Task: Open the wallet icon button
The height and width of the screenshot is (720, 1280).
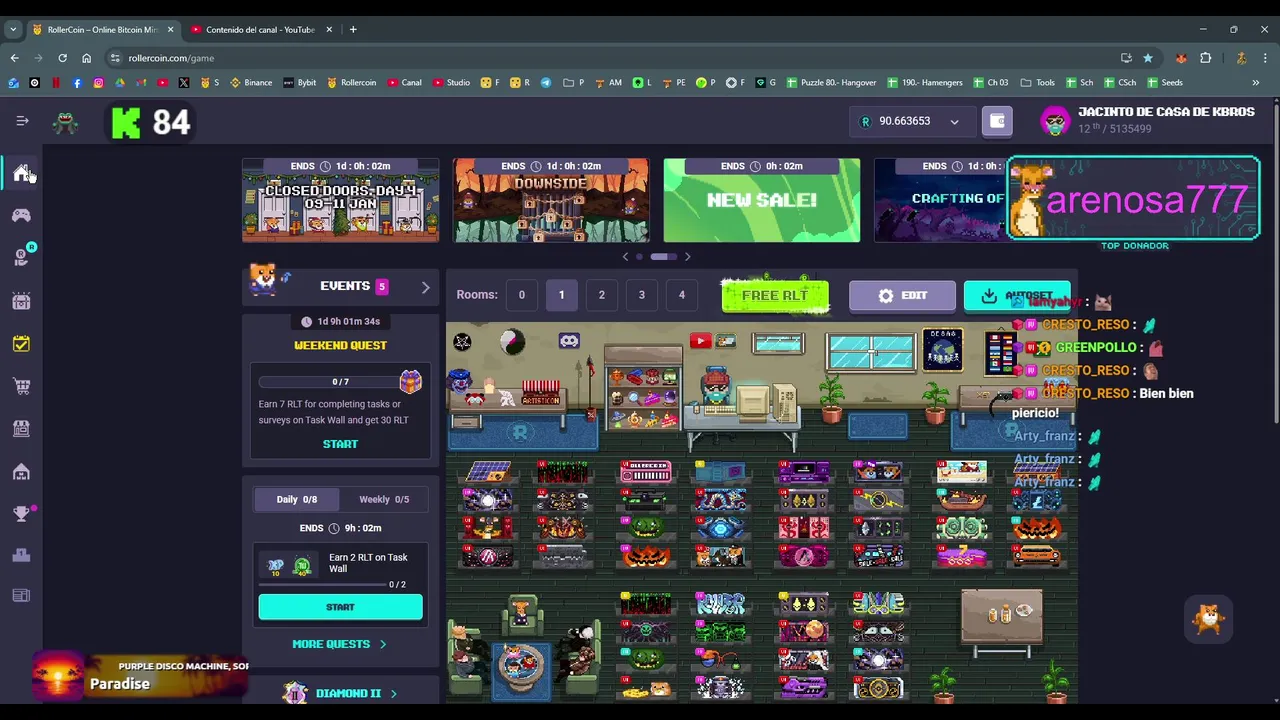Action: pos(997,121)
